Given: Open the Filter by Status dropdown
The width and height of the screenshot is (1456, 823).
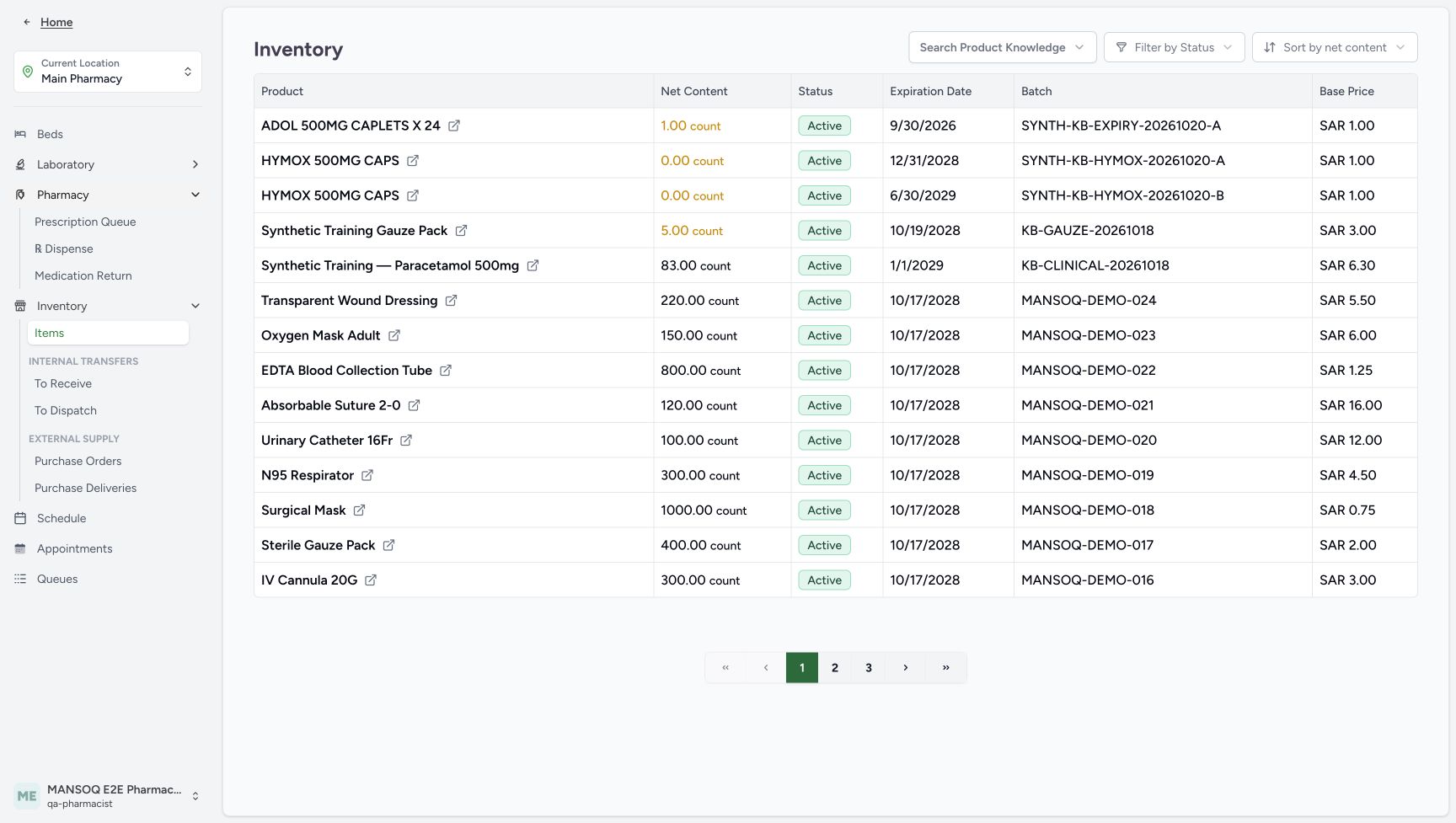Looking at the screenshot, I should (1175, 47).
